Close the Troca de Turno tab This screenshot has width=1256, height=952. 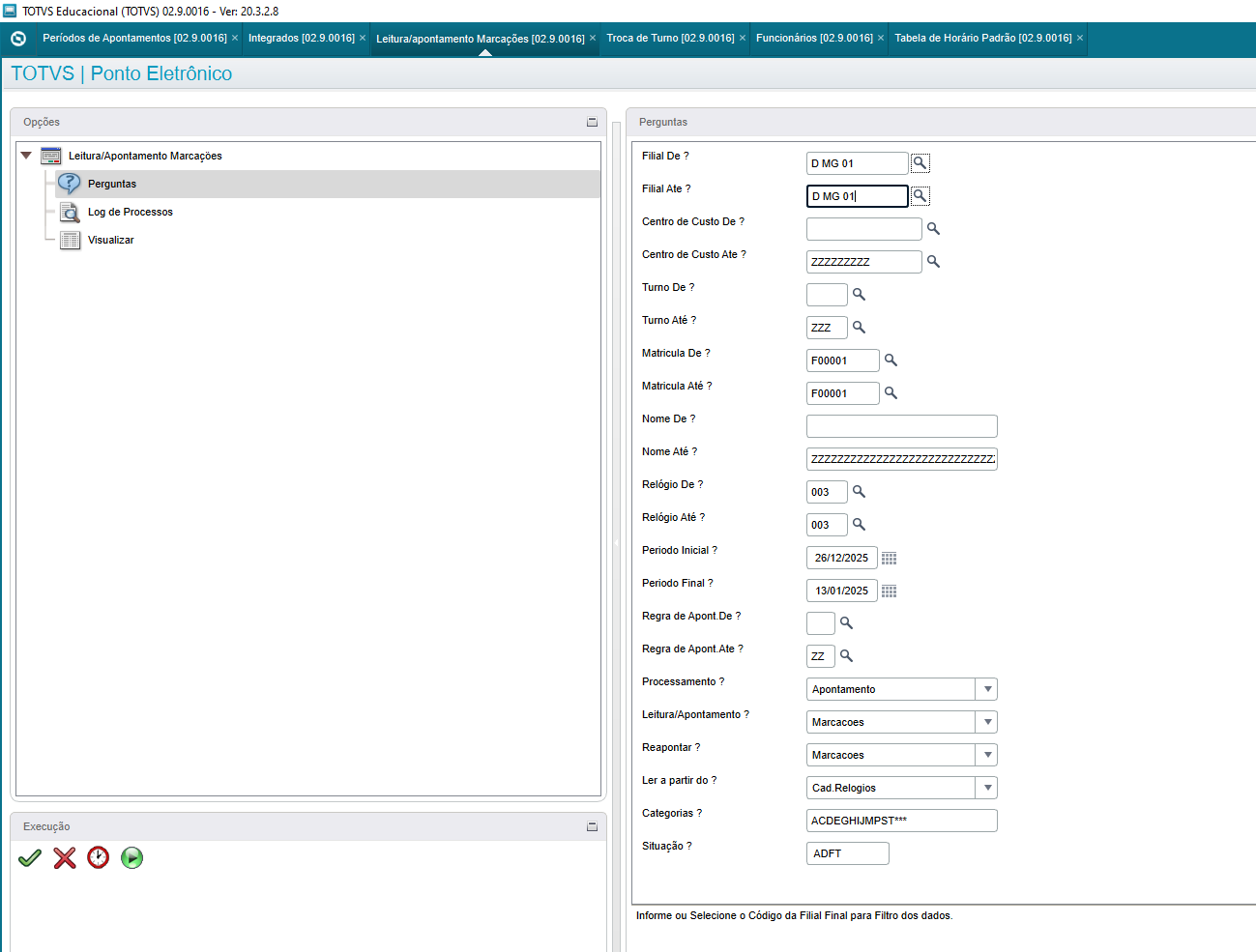(743, 39)
